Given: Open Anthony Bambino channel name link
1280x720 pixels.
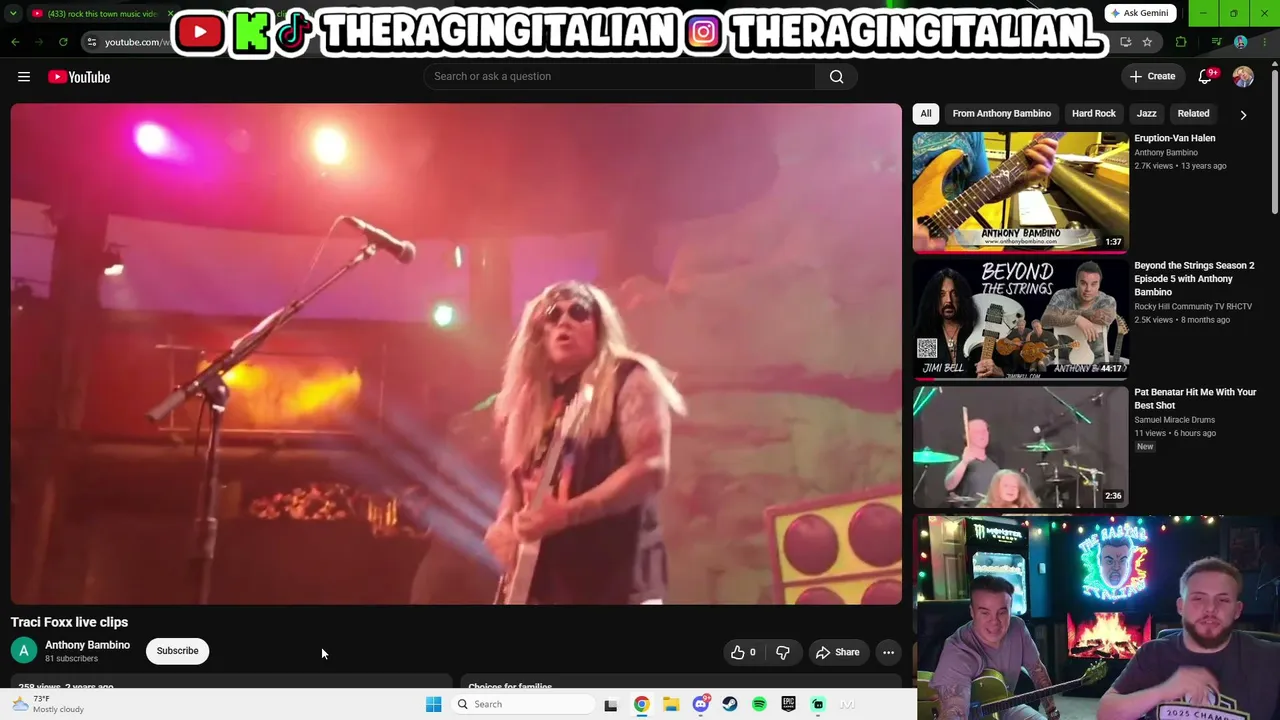Looking at the screenshot, I should [x=87, y=645].
